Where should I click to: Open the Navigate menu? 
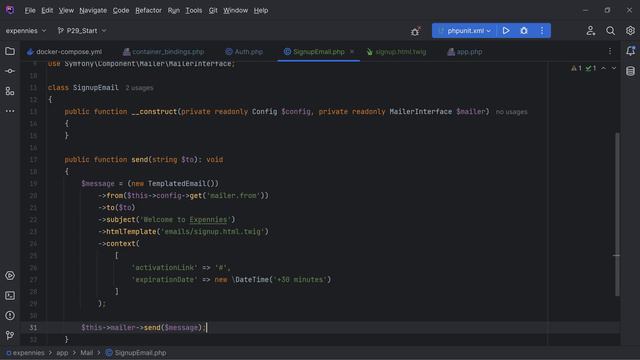(x=93, y=10)
